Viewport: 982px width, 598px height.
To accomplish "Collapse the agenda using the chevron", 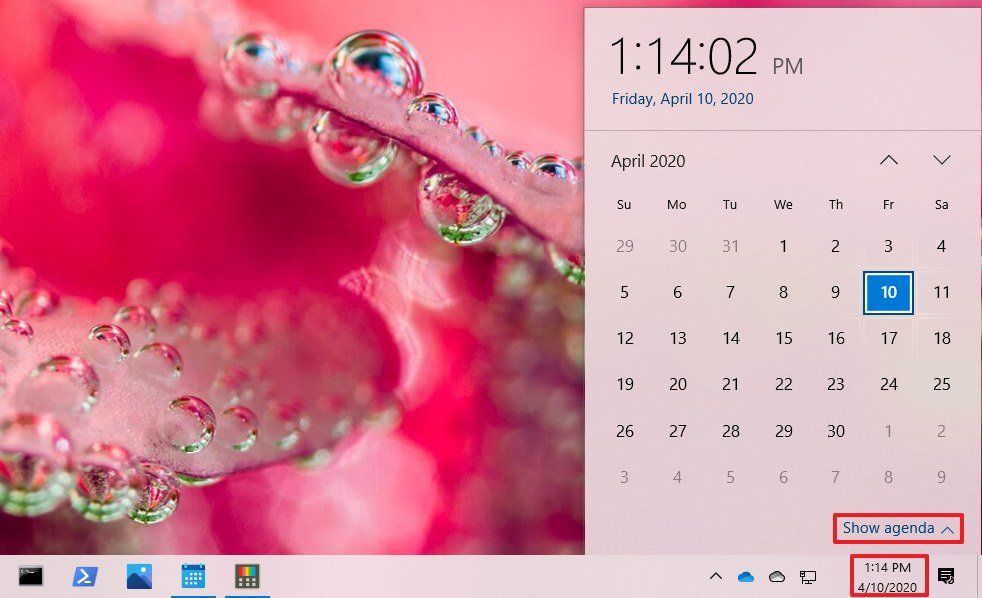I will click(x=948, y=529).
